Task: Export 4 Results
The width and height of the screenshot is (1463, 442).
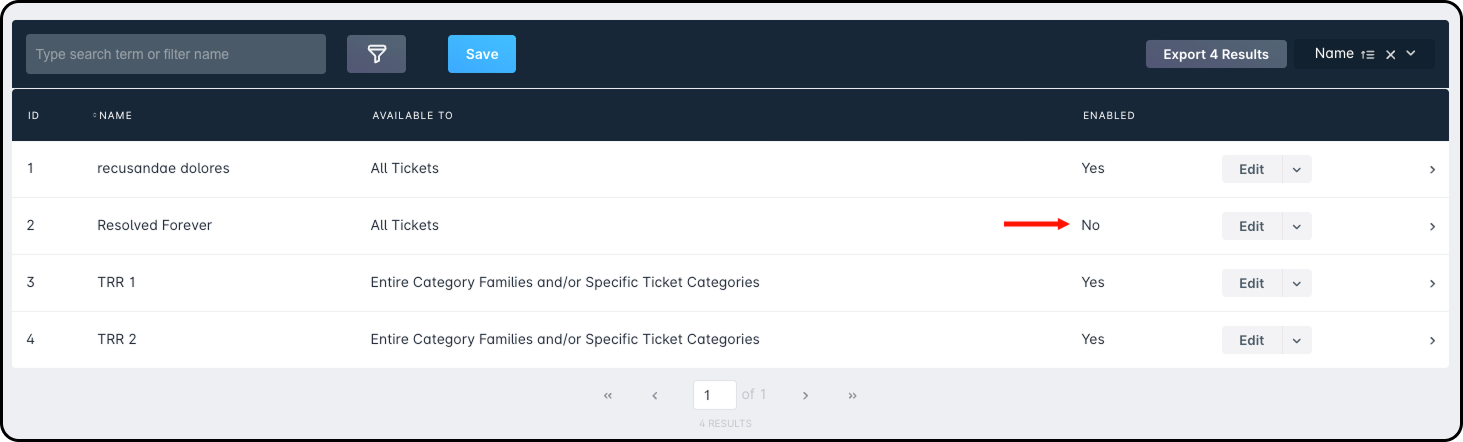Action: pos(1215,54)
